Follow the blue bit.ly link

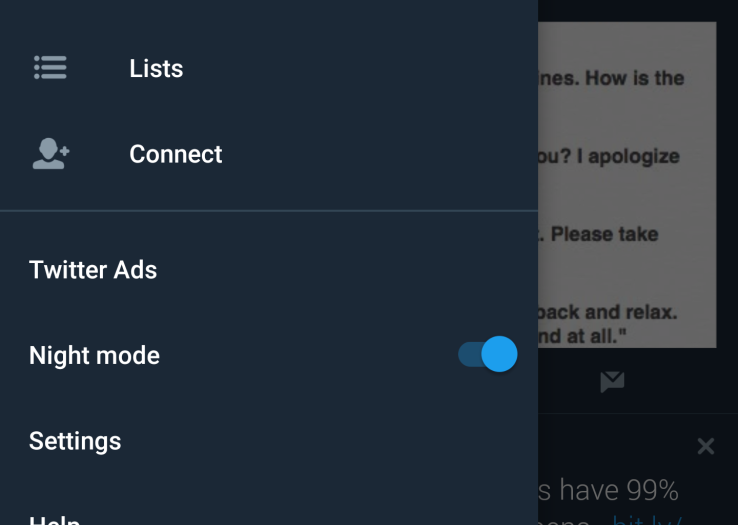pos(648,519)
